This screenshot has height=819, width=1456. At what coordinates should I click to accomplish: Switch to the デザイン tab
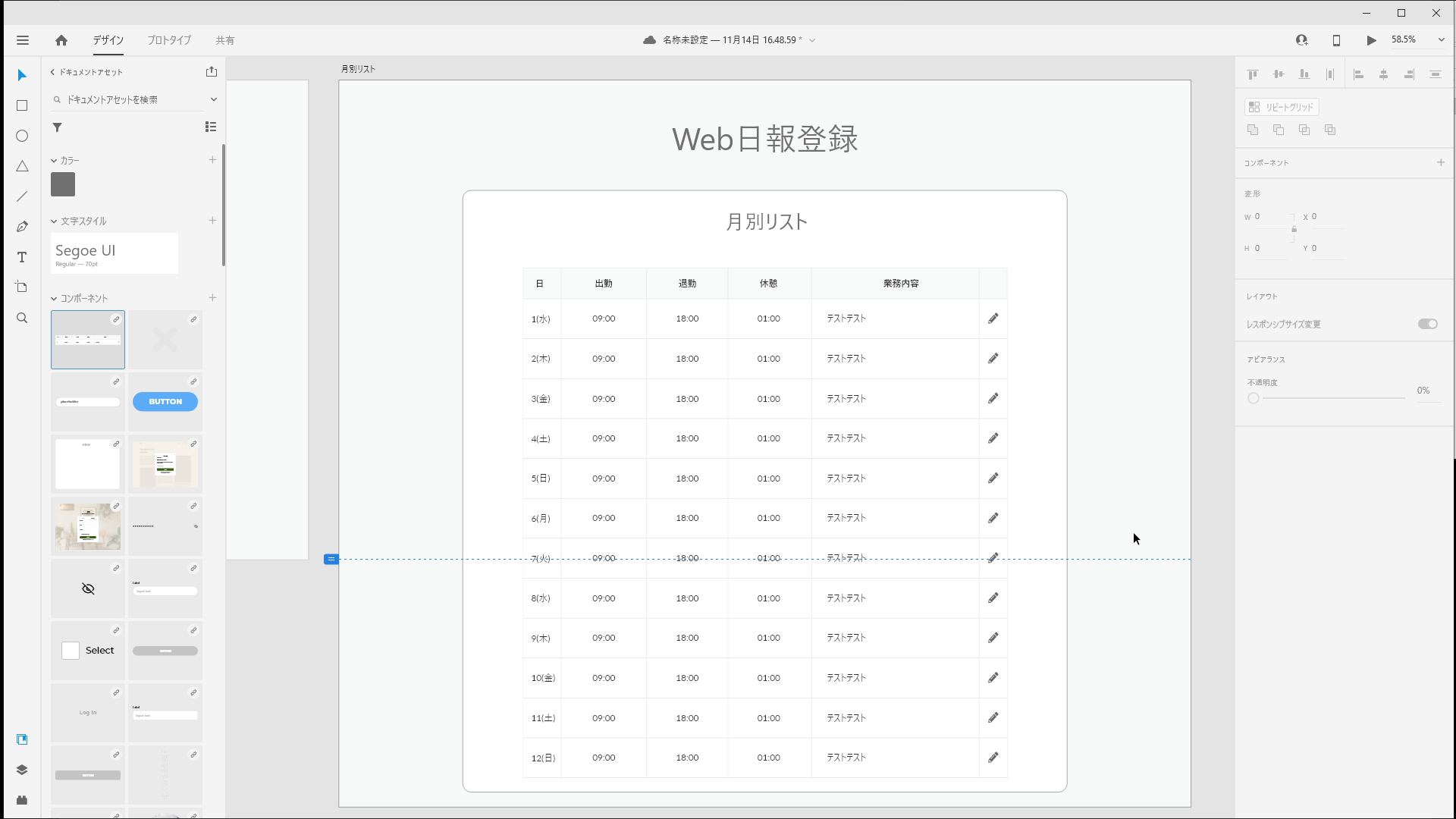108,40
